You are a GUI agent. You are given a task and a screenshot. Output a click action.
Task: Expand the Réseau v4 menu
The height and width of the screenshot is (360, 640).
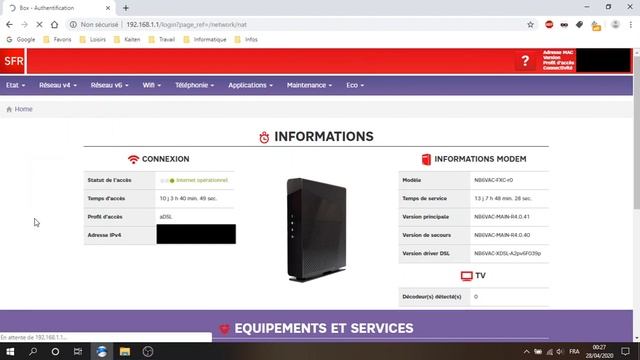(x=58, y=85)
